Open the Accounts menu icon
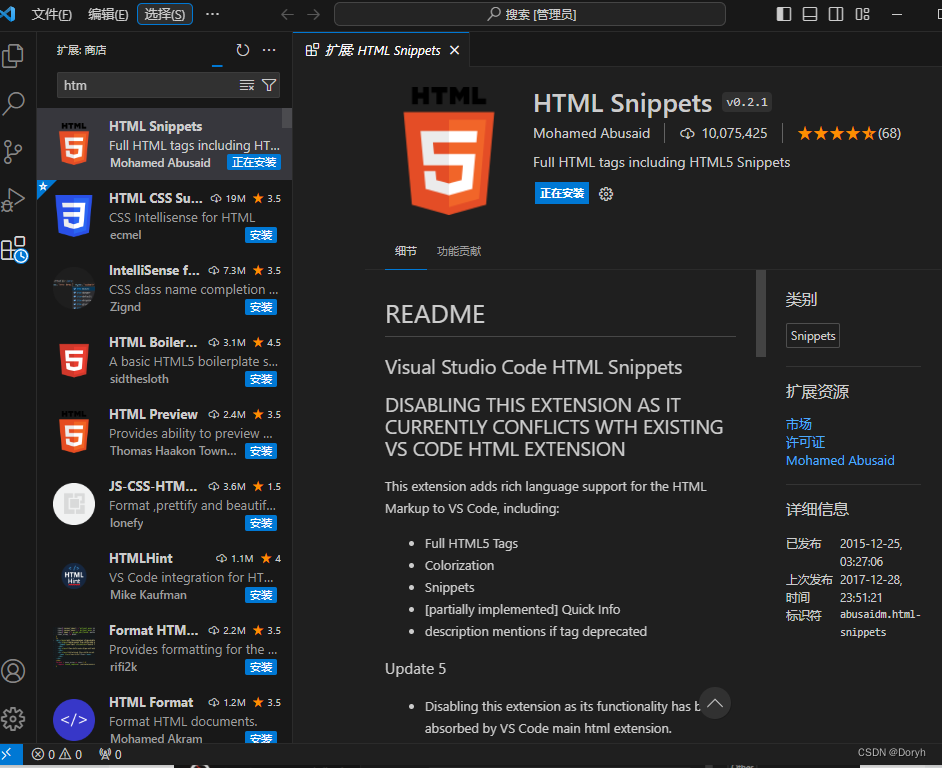The width and height of the screenshot is (942, 768). [13, 671]
